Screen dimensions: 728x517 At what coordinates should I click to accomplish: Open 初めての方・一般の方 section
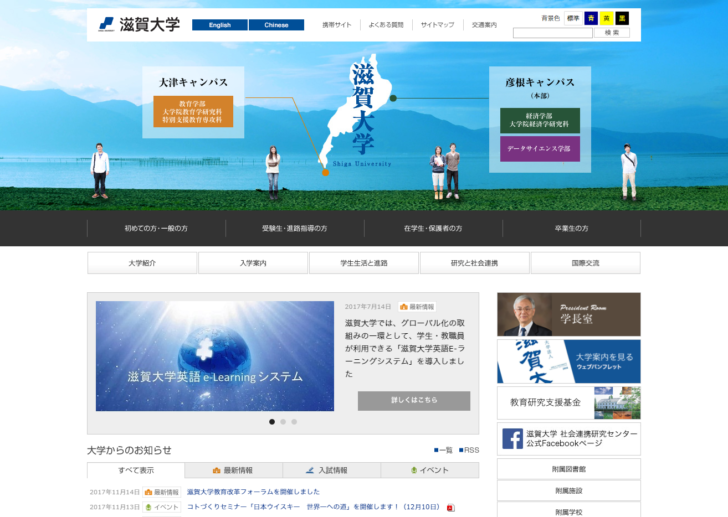[156, 228]
